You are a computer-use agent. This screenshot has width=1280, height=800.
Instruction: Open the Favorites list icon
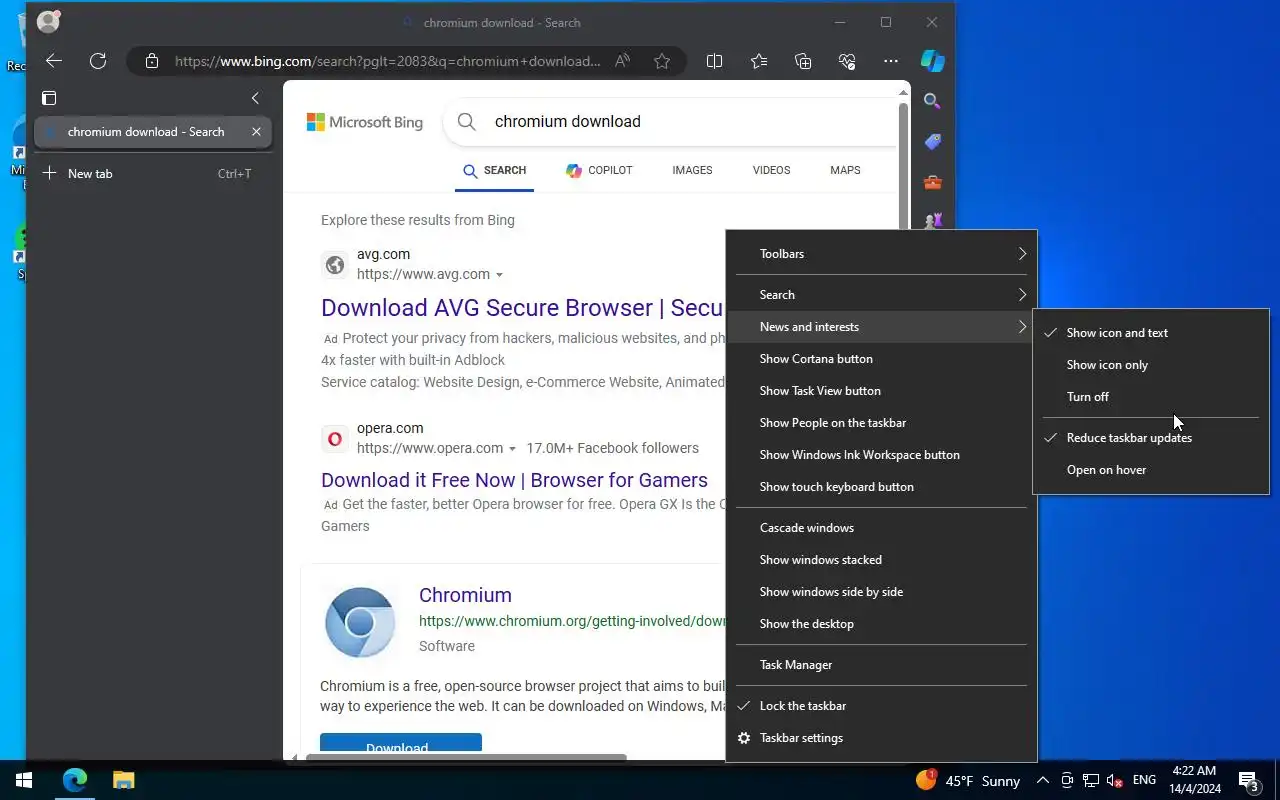(x=759, y=61)
